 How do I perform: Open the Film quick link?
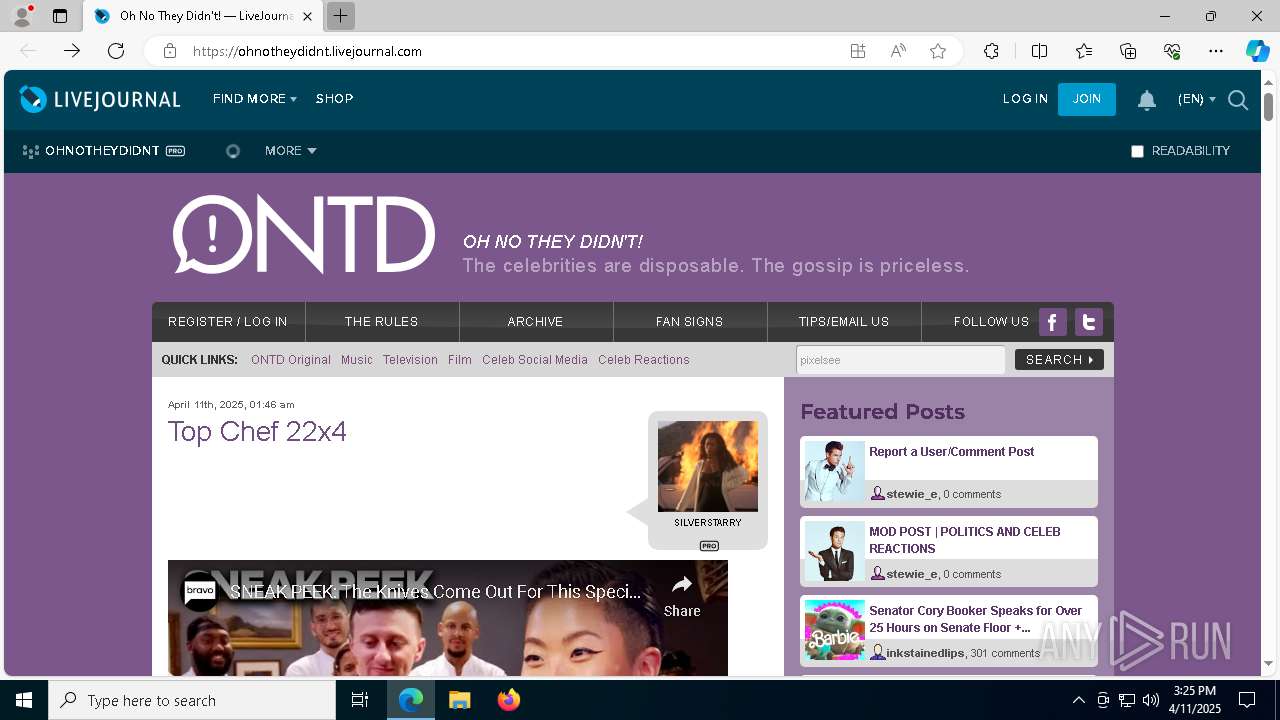pos(460,360)
